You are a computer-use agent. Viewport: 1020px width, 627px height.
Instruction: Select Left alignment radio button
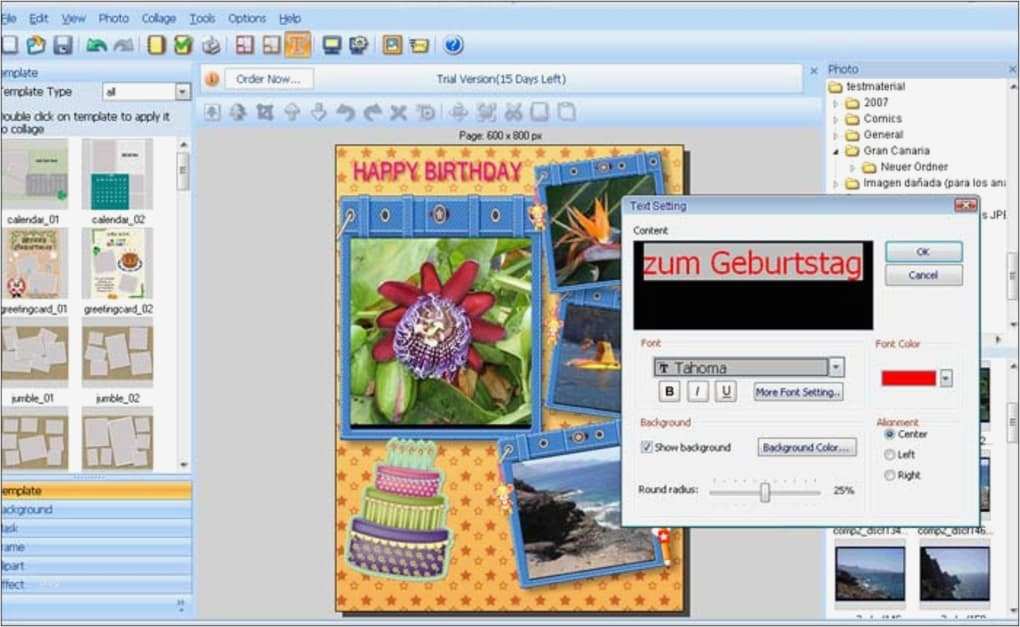(889, 455)
